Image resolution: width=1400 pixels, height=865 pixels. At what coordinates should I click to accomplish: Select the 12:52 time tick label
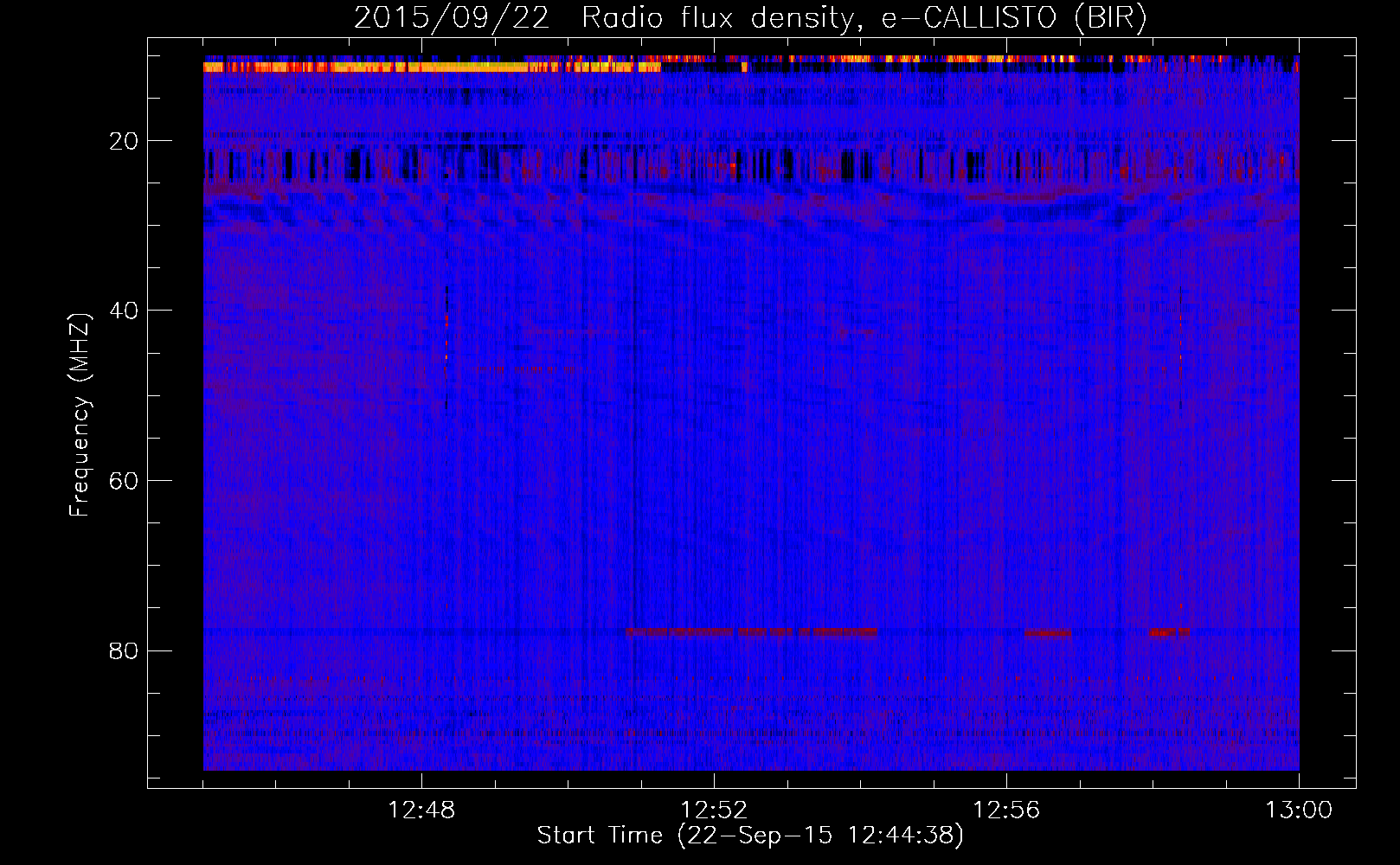pos(714,811)
